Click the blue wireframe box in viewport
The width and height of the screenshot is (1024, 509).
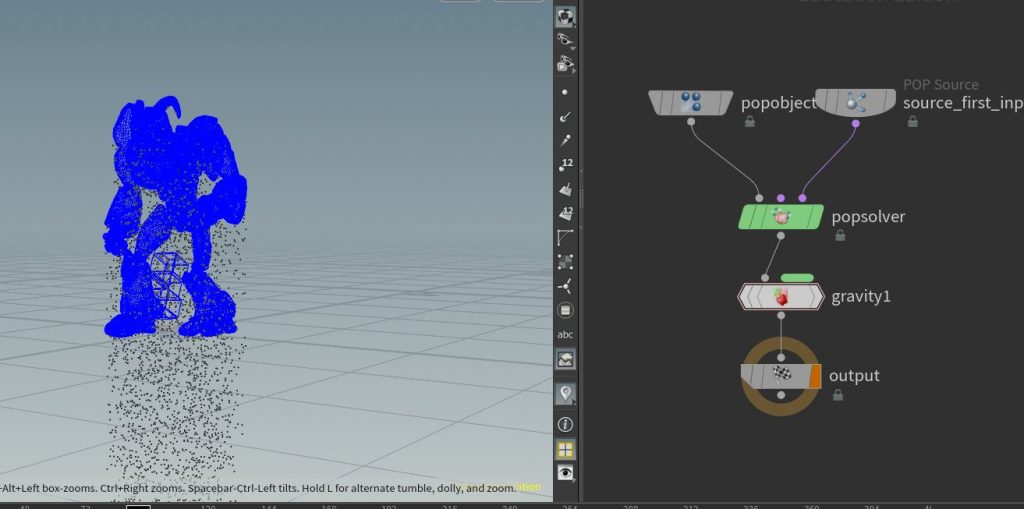(x=168, y=286)
